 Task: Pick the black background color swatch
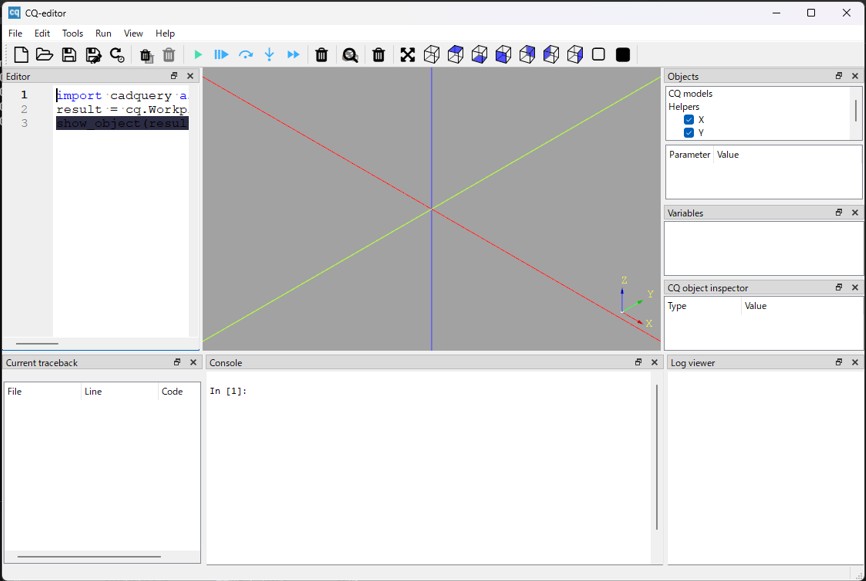pos(623,55)
